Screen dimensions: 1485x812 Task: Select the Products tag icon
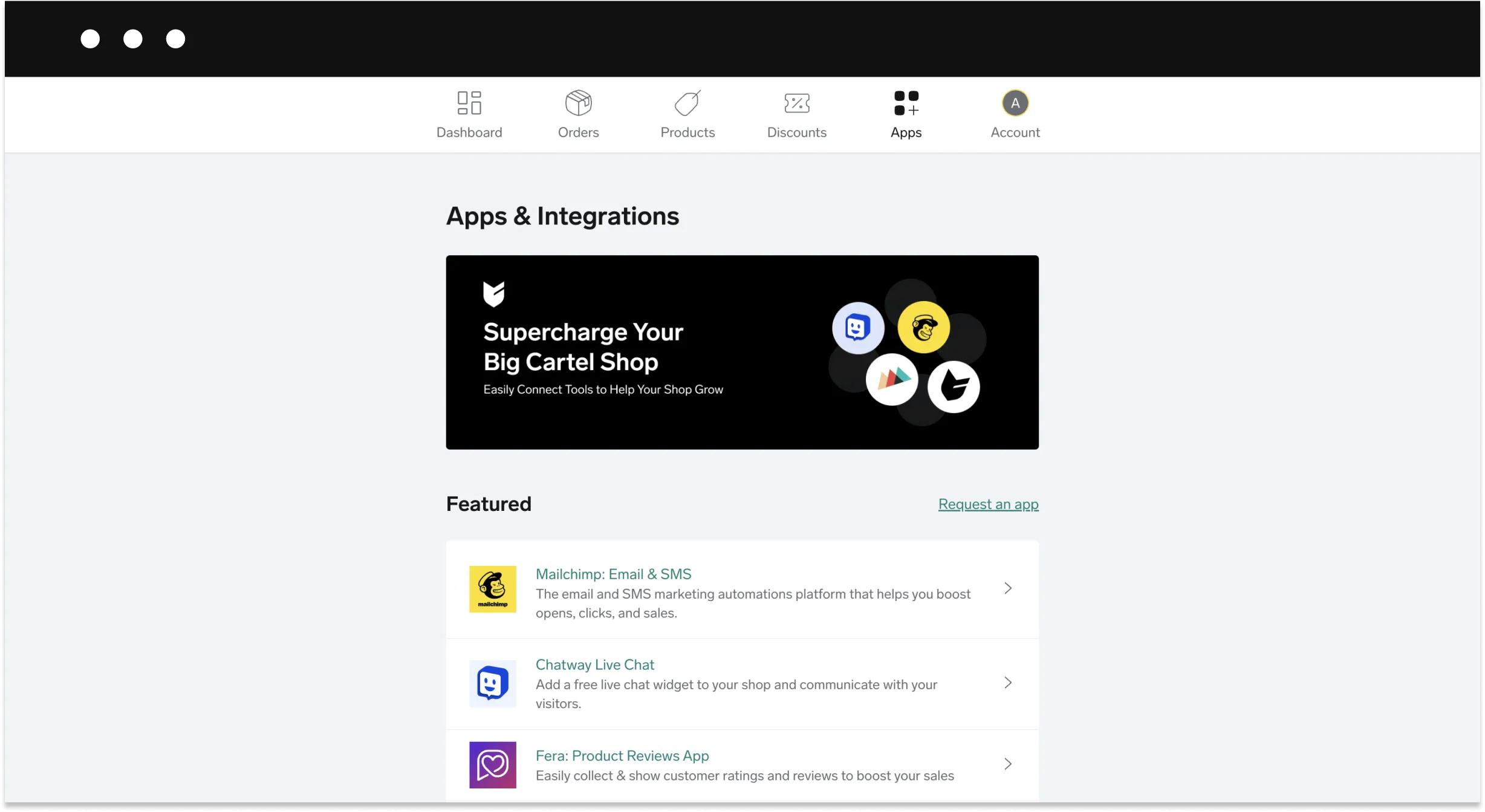pyautogui.click(x=687, y=103)
